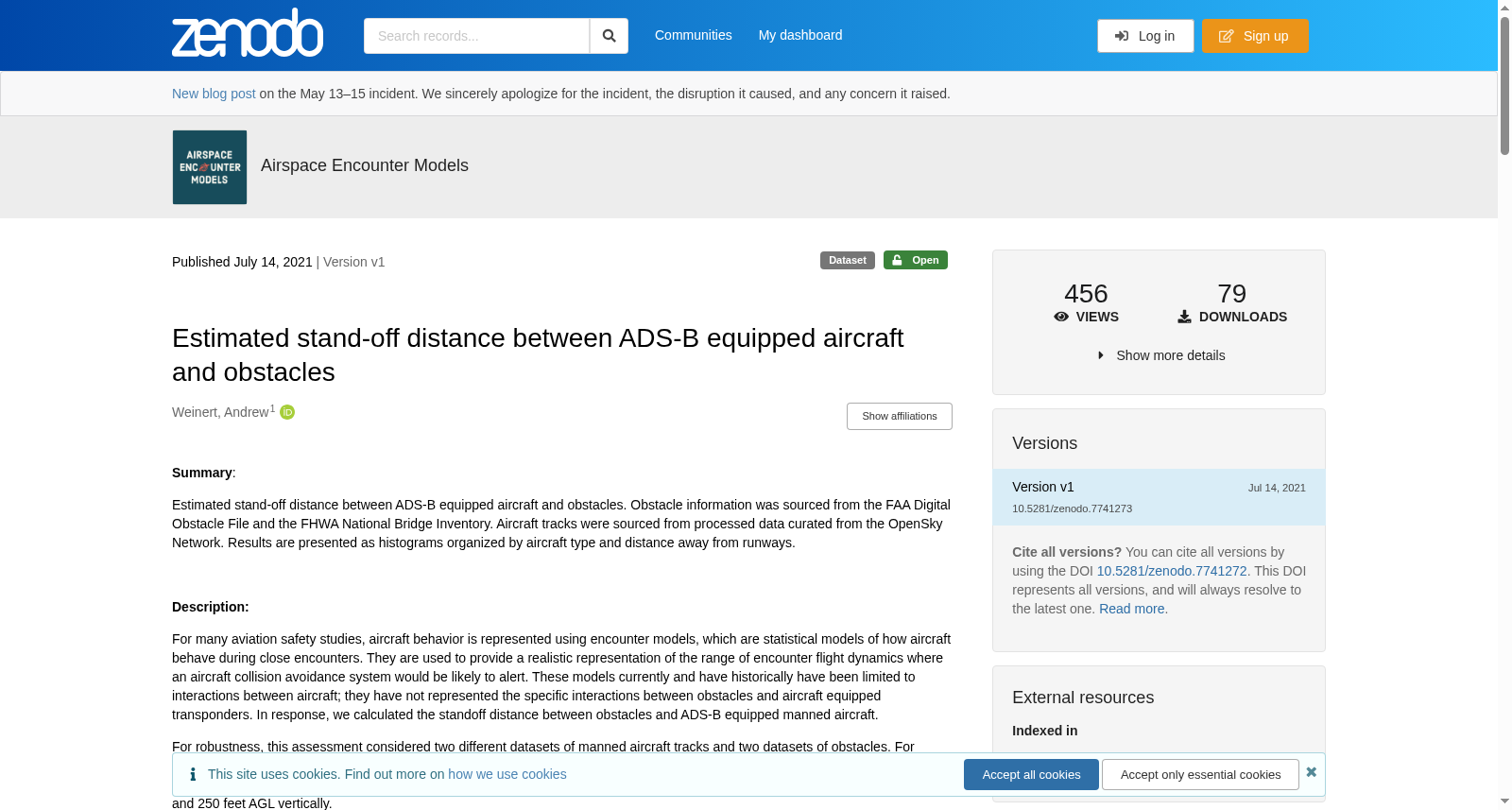Click the orange Sign up button
Screen dimensions: 1512x810
coord(1255,36)
